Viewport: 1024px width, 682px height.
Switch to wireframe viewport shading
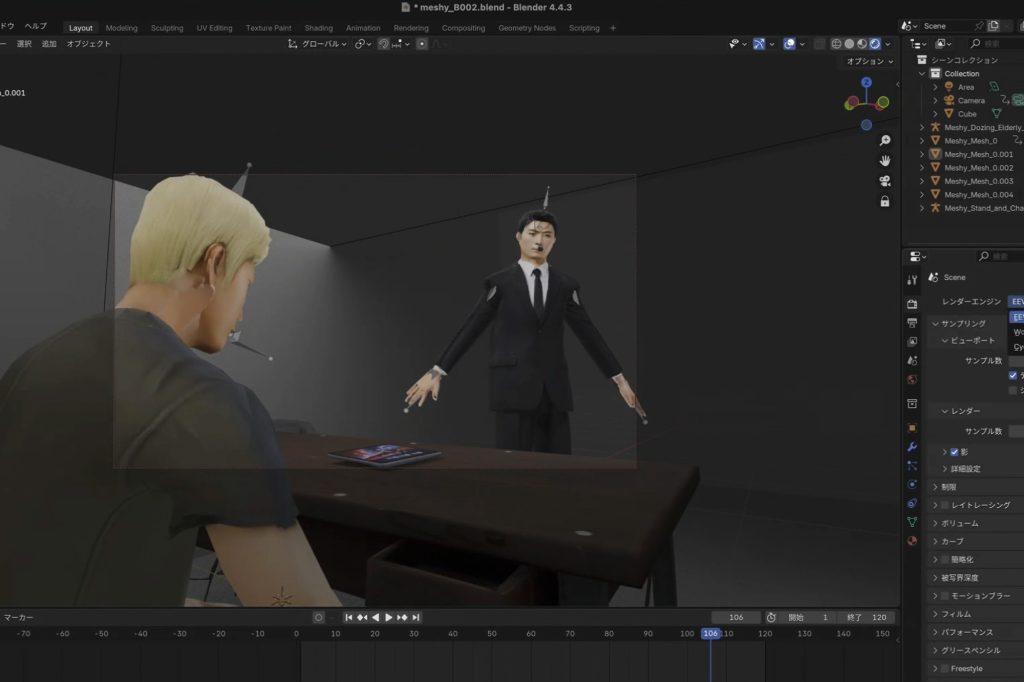click(x=834, y=44)
